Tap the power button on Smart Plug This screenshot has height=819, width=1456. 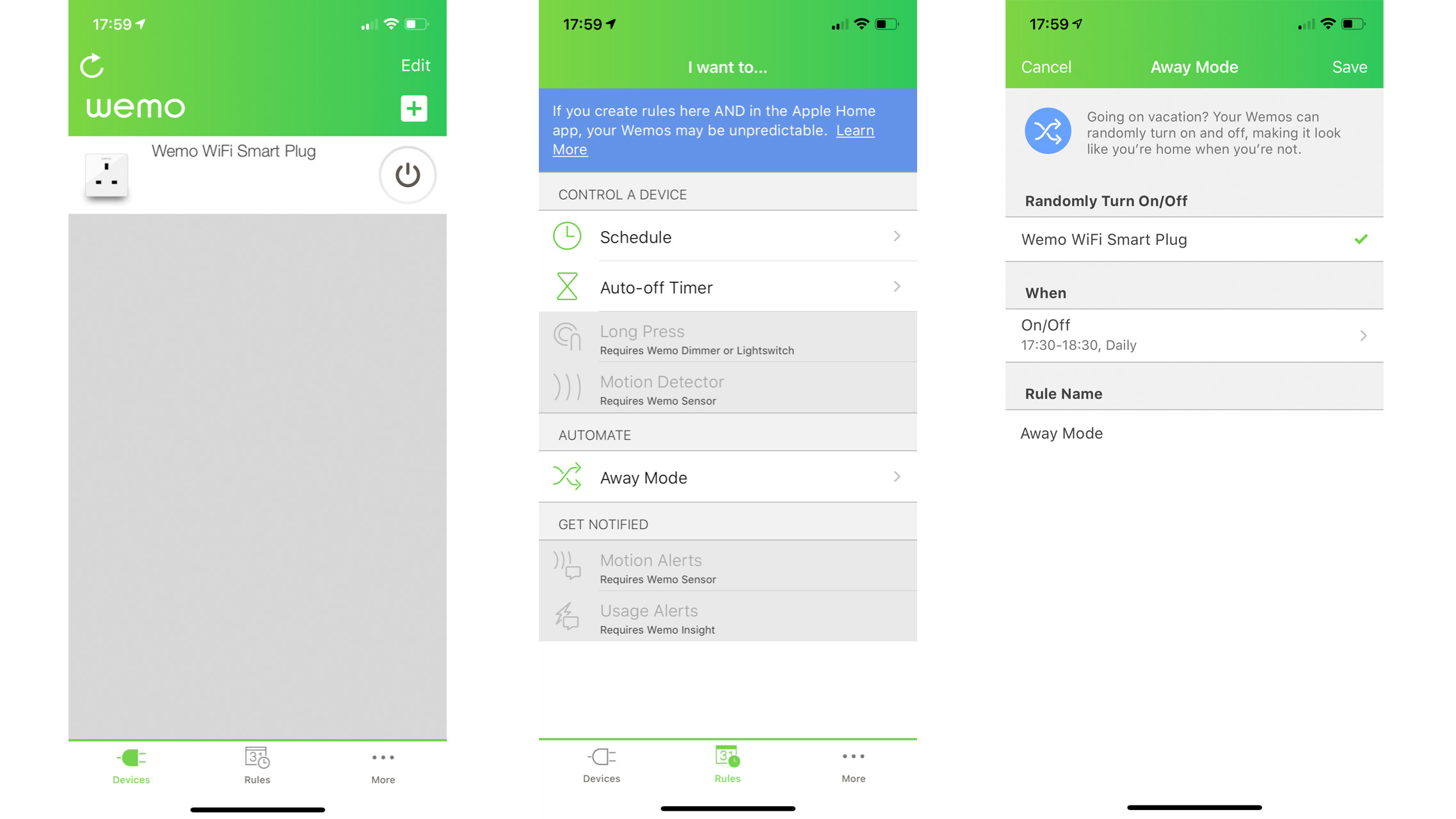point(407,175)
